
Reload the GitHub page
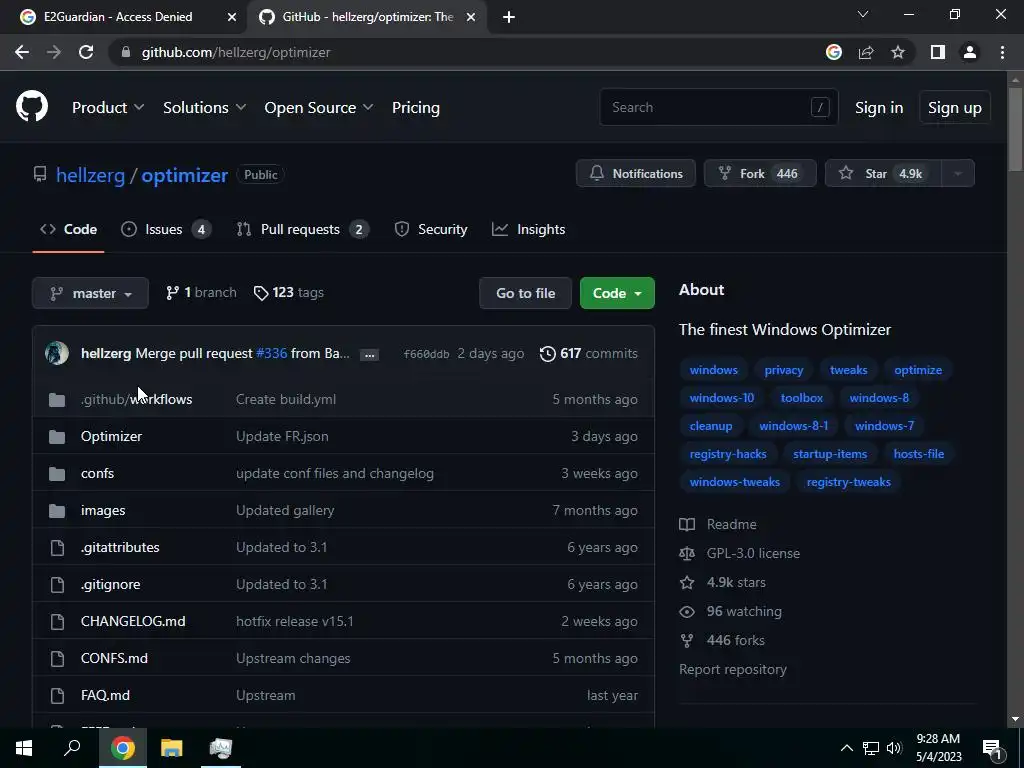pos(86,52)
